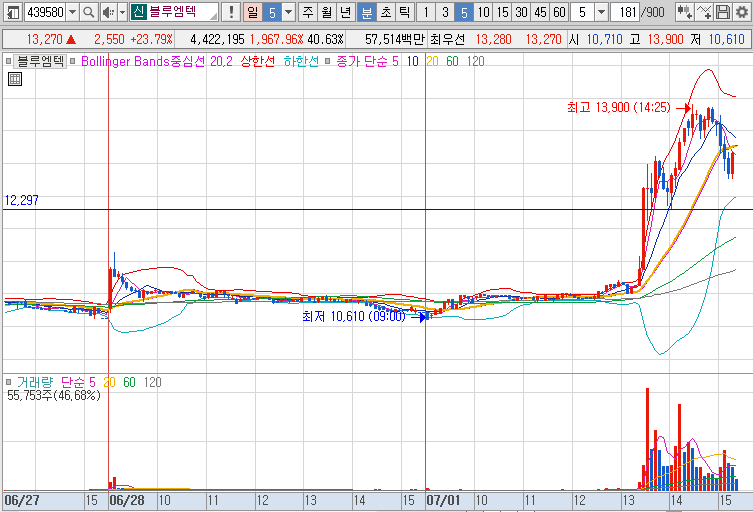Click the 상한선 upper band label
This screenshot has height=512, width=753.
(258, 61)
